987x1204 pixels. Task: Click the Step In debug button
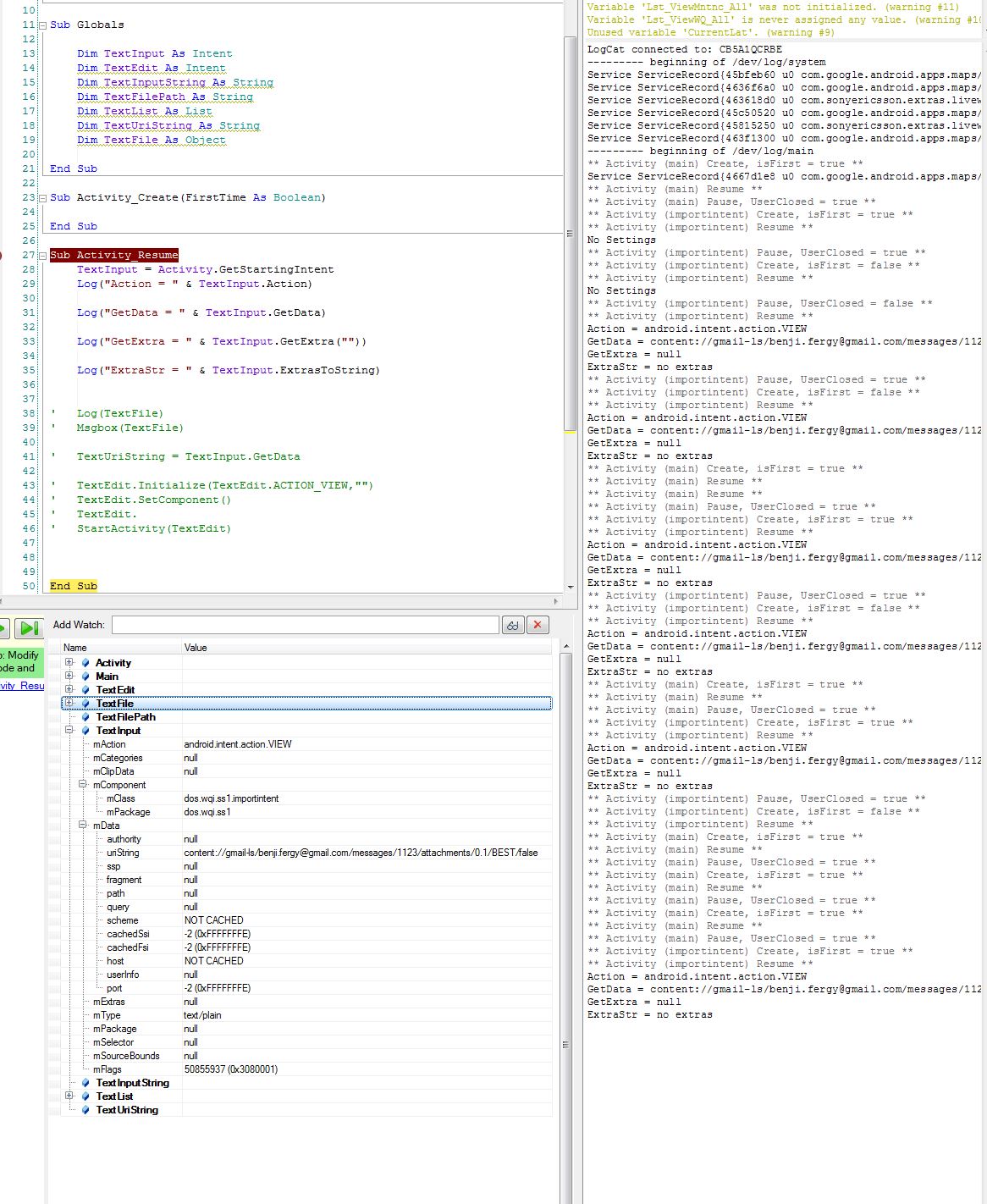click(x=29, y=627)
